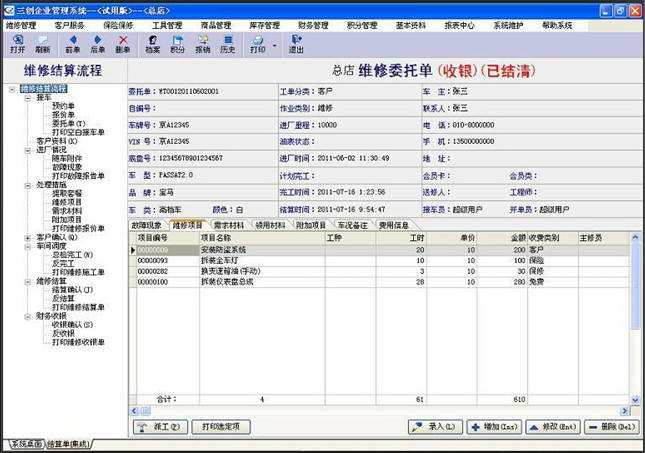Image resolution: width=645 pixels, height=453 pixels.
Task: Open the 历史 (History) toolbar icon
Action: tap(227, 44)
